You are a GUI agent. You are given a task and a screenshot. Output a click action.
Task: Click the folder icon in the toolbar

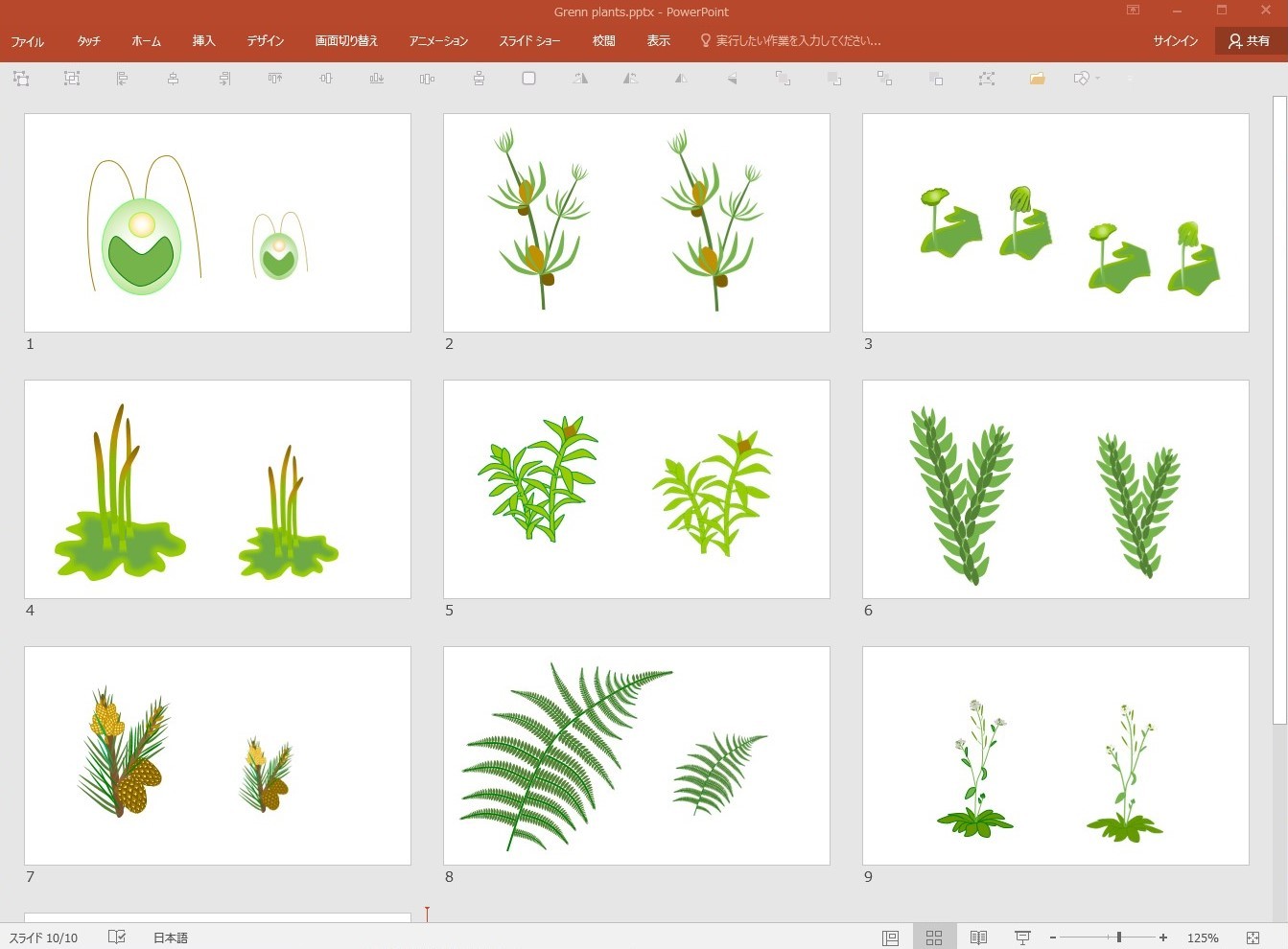tap(1037, 79)
